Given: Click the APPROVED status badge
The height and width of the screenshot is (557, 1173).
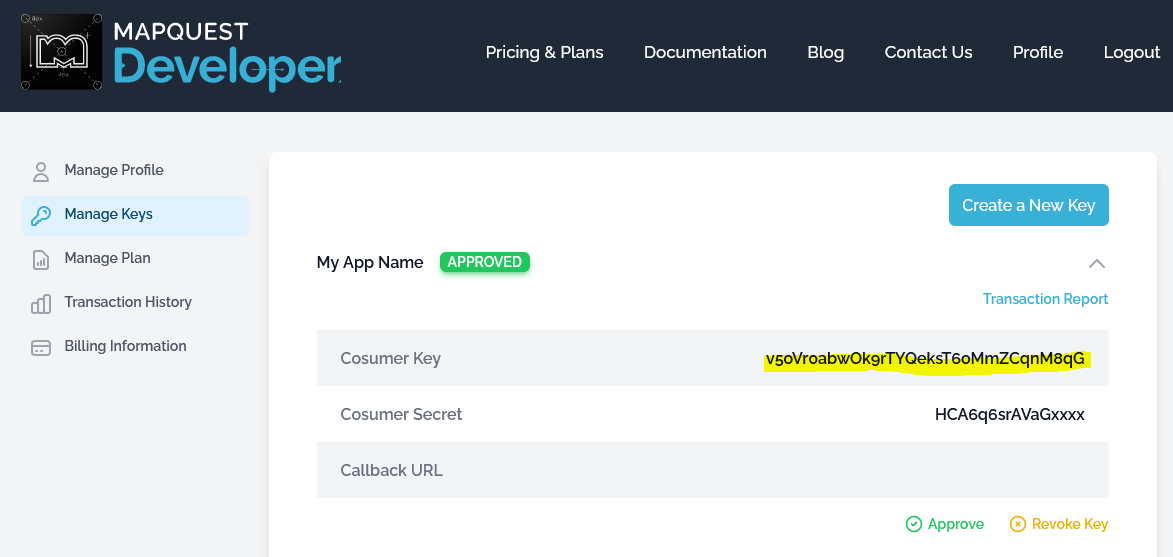Looking at the screenshot, I should click(x=485, y=262).
